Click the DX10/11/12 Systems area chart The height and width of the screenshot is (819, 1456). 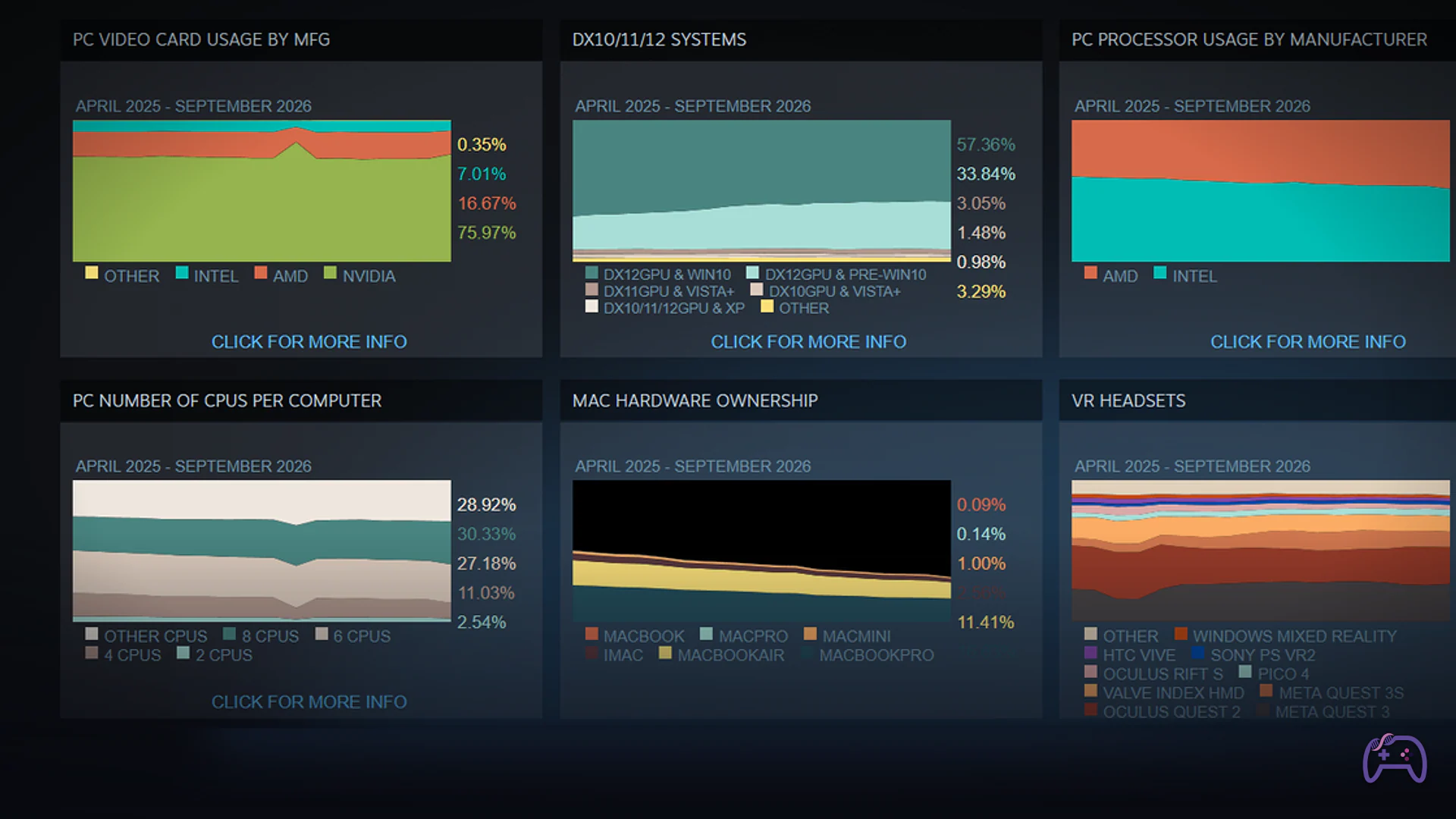click(761, 191)
